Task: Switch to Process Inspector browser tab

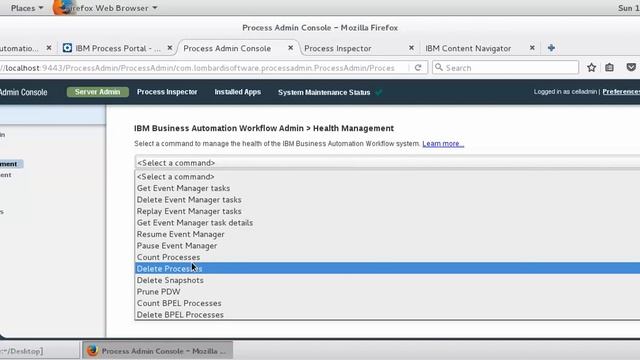Action: click(338, 48)
